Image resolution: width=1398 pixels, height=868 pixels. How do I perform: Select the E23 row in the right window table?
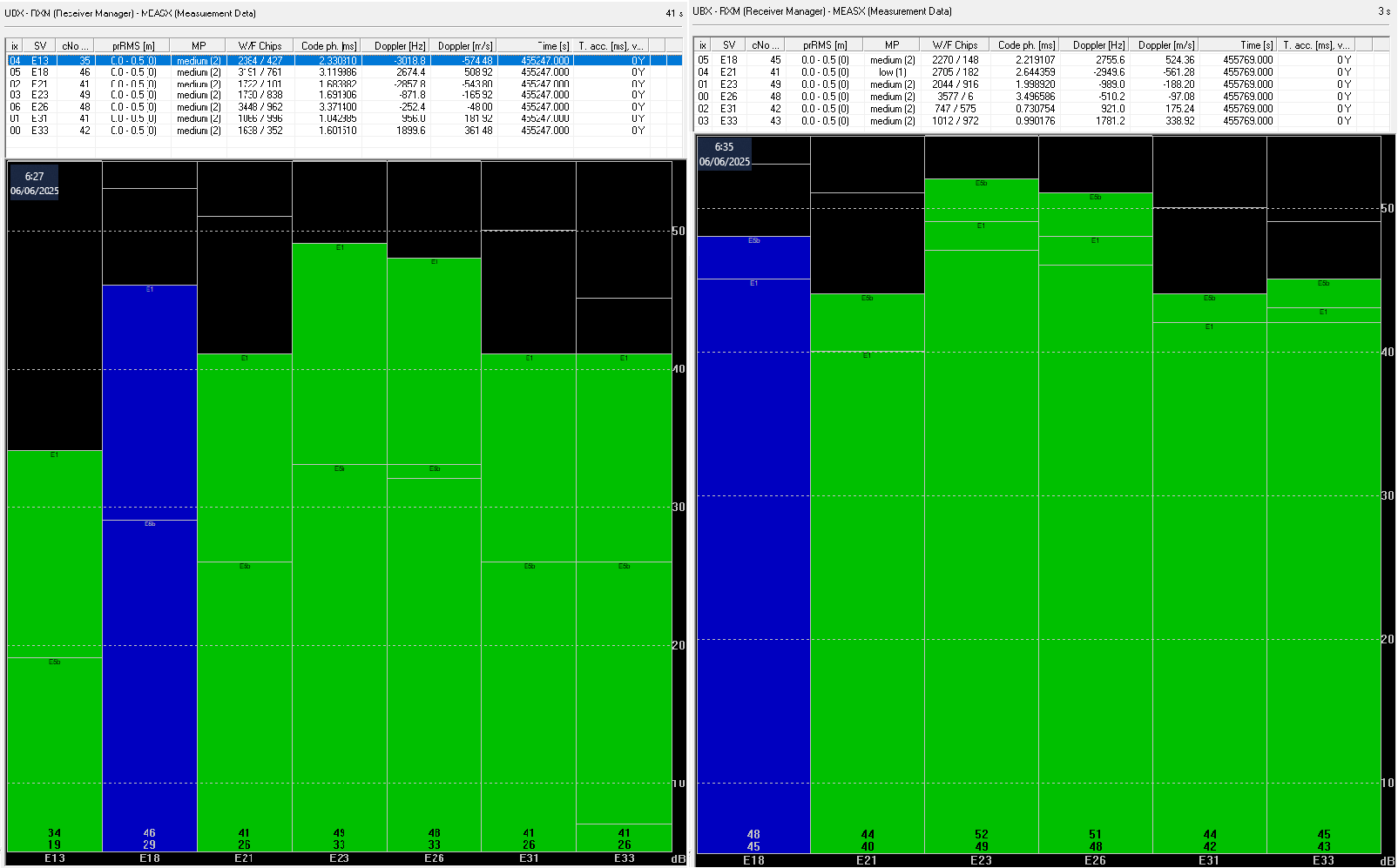[x=1041, y=84]
